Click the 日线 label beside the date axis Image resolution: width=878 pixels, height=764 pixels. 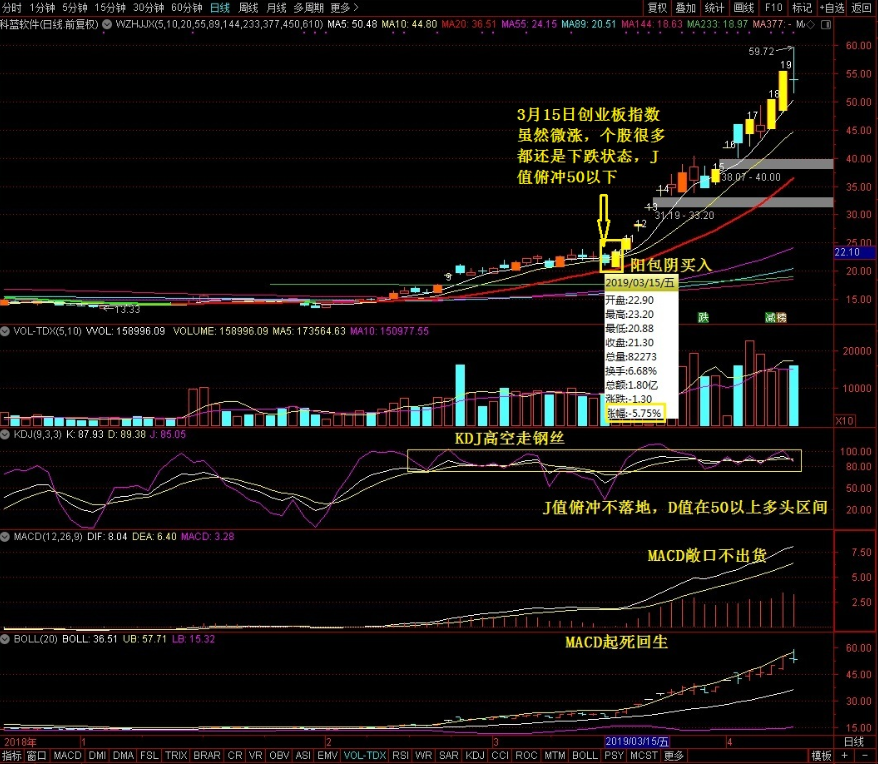point(854,742)
